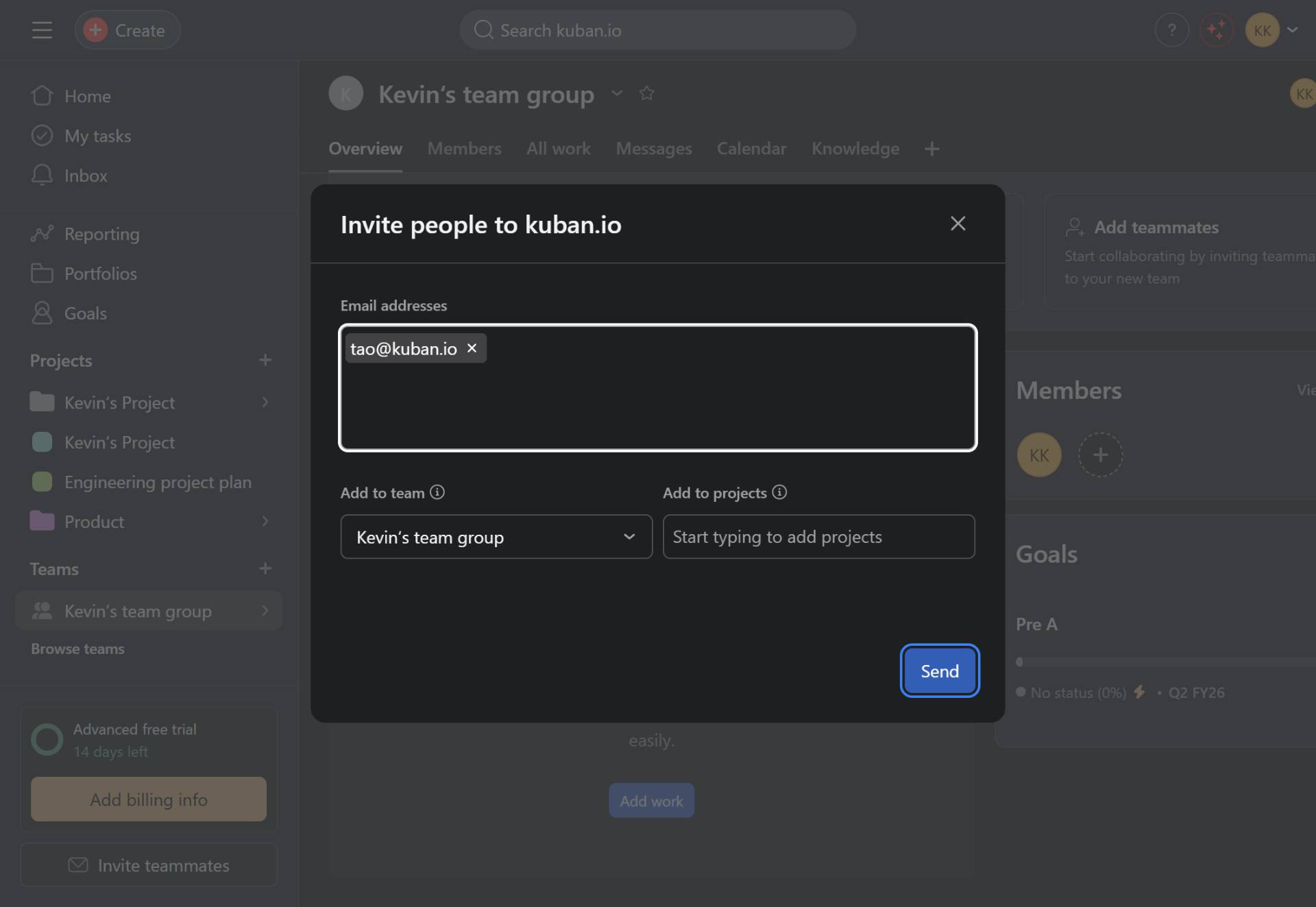Show Add to team info tooltip icon
The width and height of the screenshot is (1316, 907).
coord(437,492)
